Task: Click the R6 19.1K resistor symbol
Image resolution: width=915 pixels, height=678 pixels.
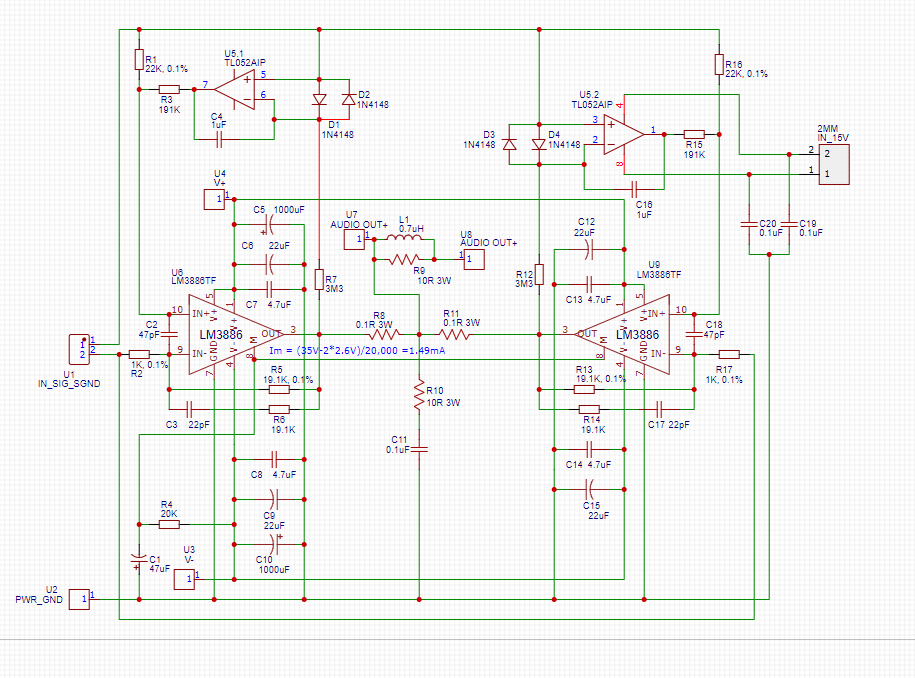Action: coord(279,409)
